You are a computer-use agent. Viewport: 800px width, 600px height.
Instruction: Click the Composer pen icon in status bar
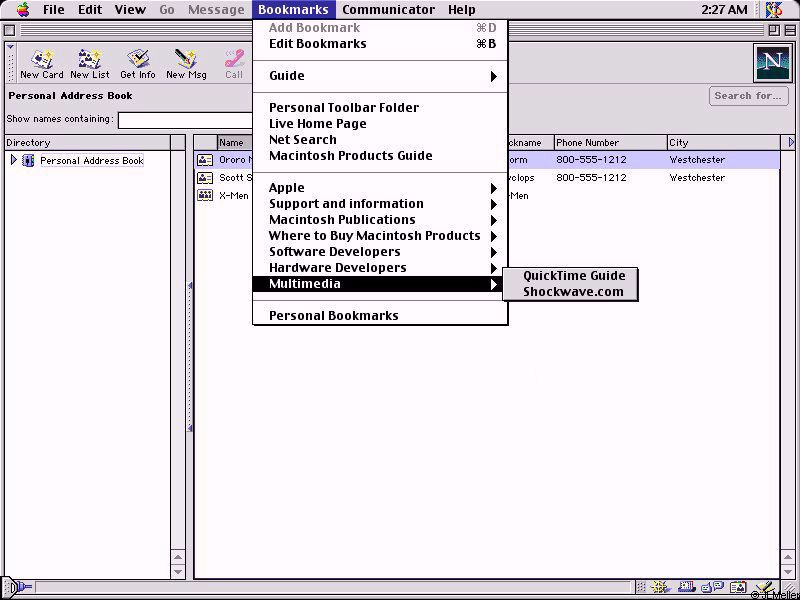[762, 588]
